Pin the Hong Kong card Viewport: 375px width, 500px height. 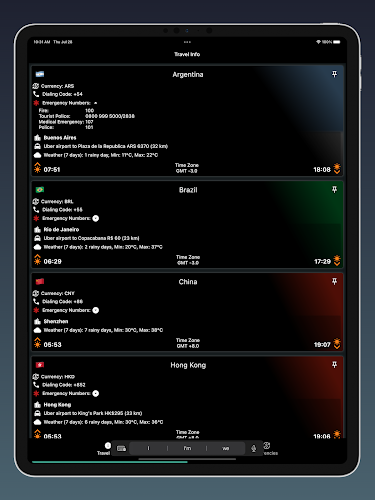pyautogui.click(x=334, y=365)
